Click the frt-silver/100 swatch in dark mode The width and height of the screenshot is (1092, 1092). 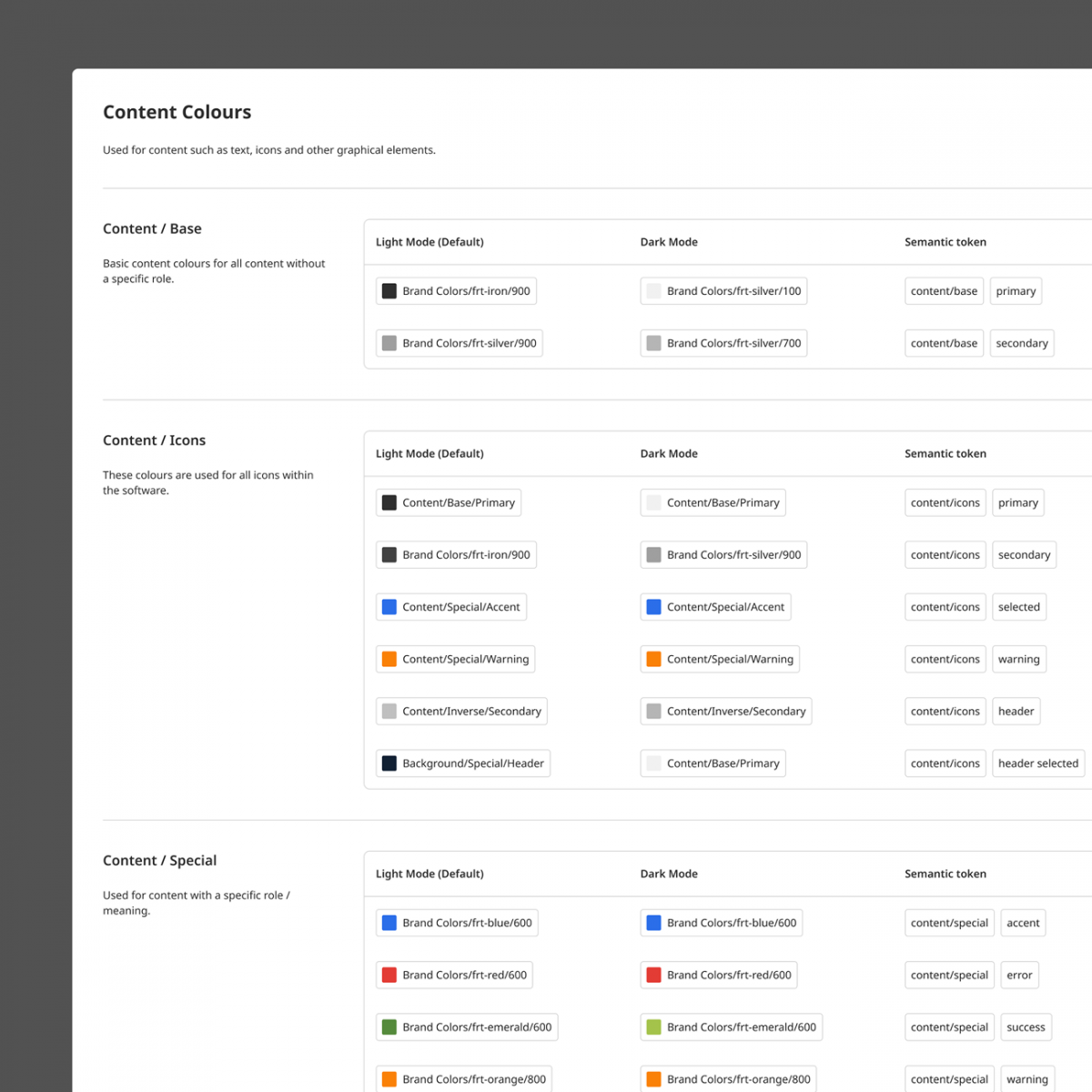[653, 291]
